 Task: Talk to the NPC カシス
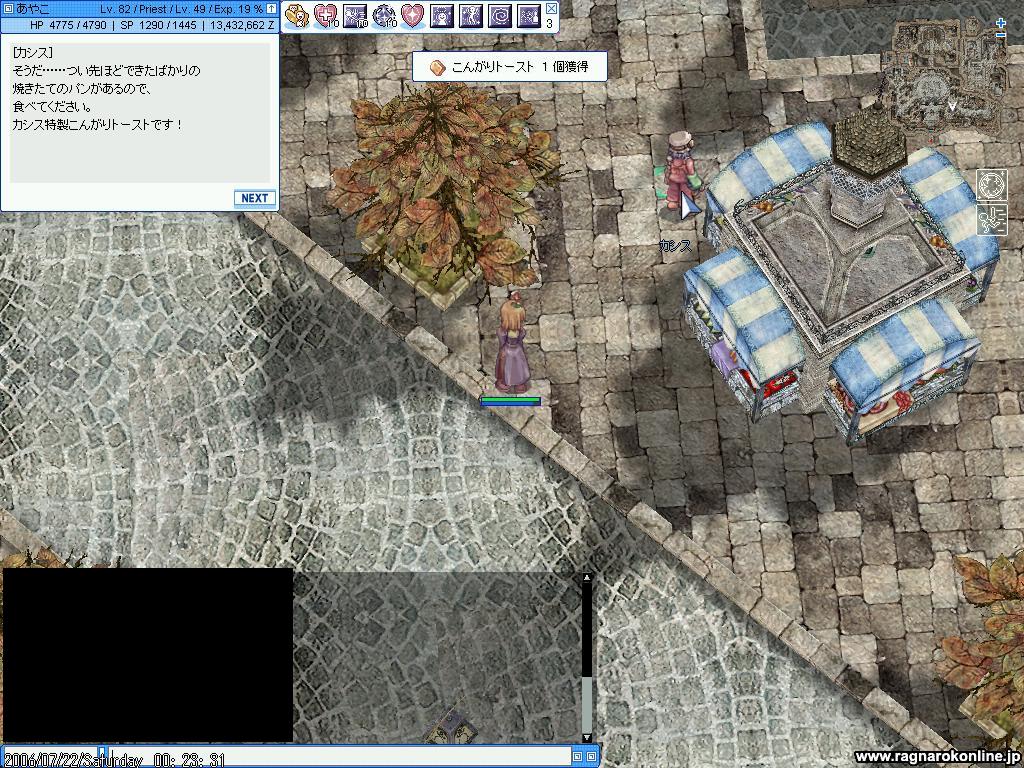point(679,171)
